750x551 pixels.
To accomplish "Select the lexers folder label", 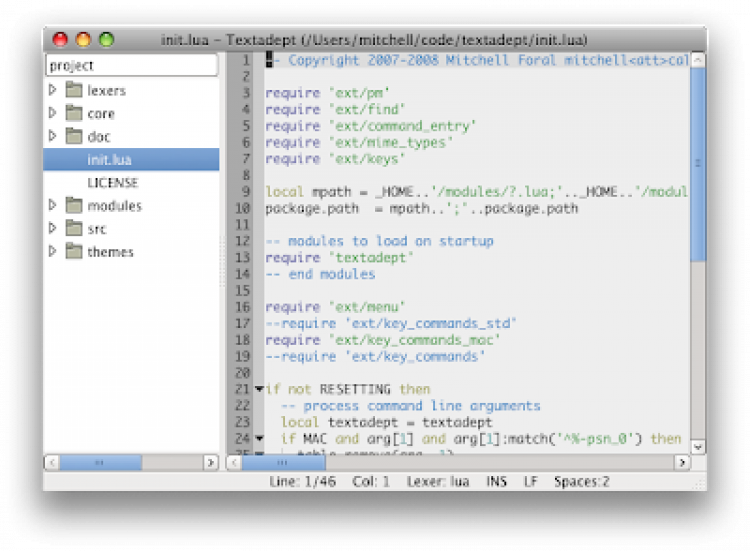I will (106, 90).
